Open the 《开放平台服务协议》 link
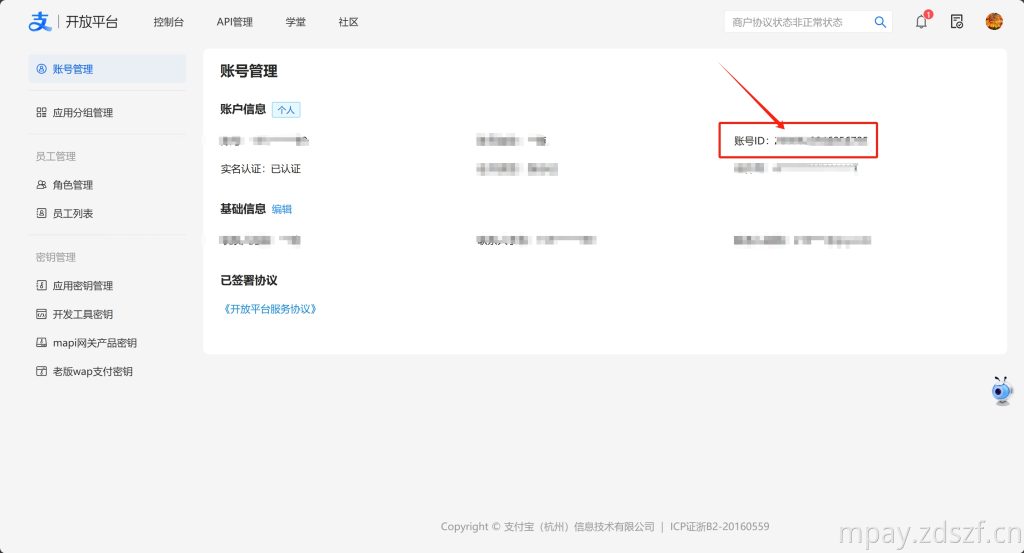This screenshot has width=1024, height=553. pyautogui.click(x=270, y=309)
